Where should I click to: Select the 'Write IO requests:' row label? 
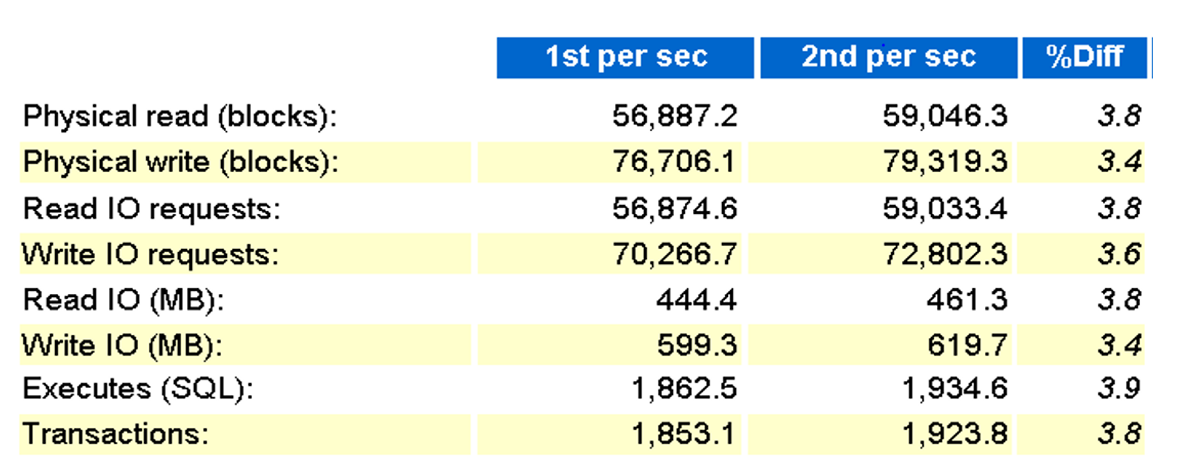pyautogui.click(x=150, y=255)
